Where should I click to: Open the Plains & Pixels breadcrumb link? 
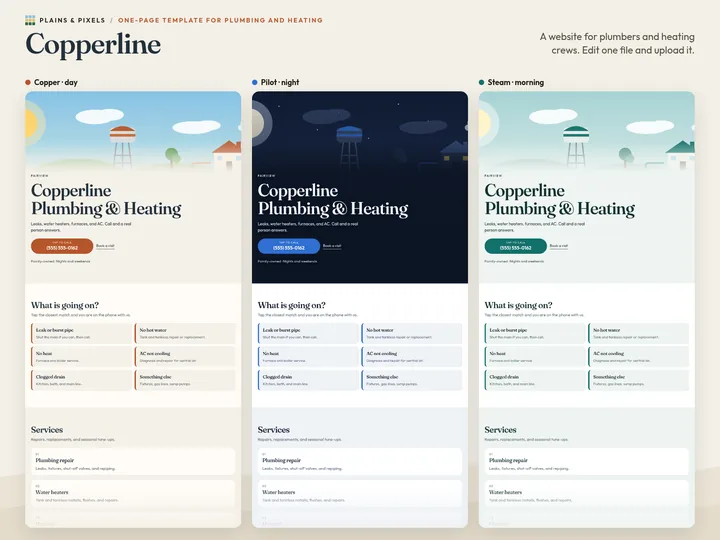[72, 20]
